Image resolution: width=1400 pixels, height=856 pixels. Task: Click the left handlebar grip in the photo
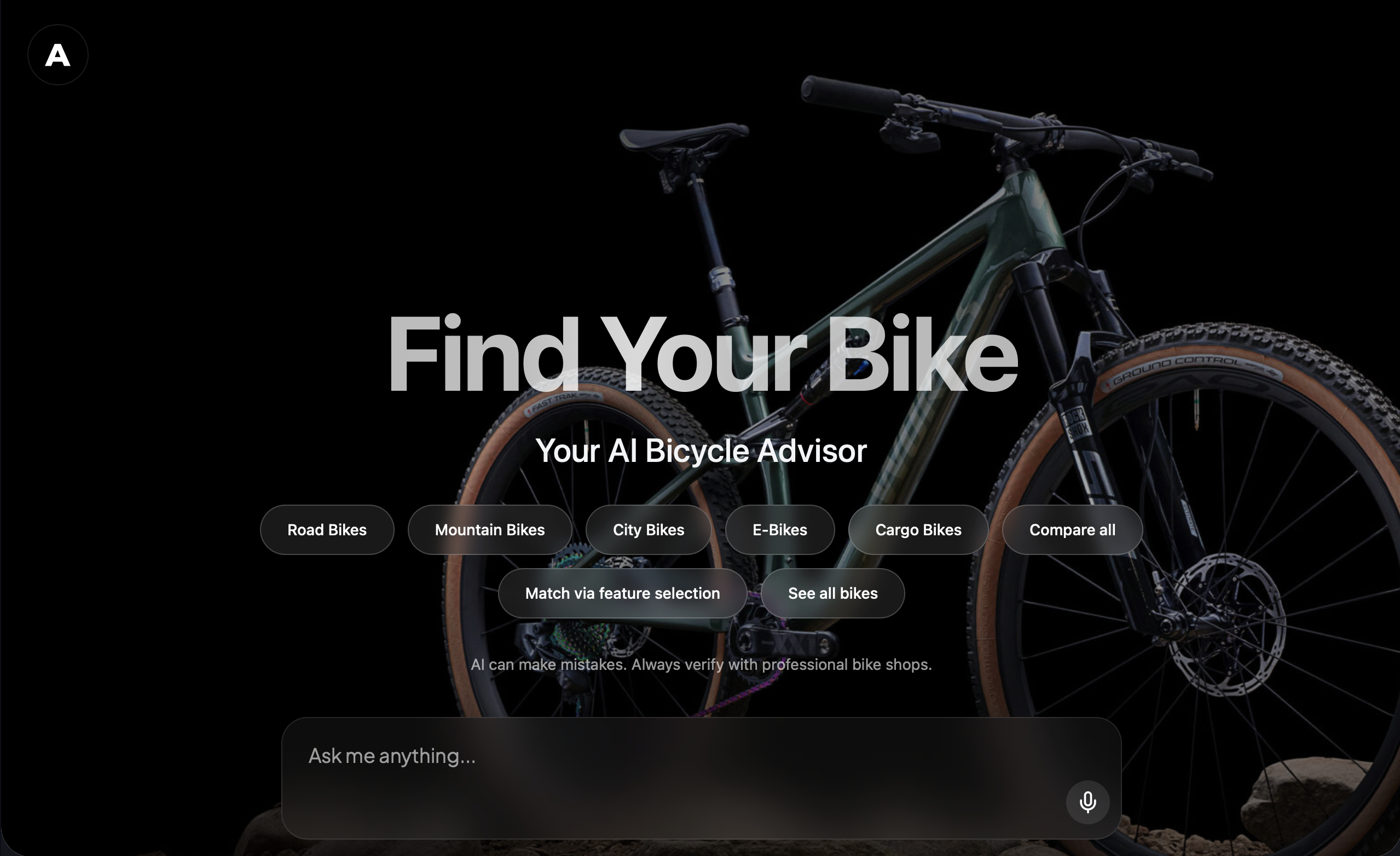coord(848,91)
